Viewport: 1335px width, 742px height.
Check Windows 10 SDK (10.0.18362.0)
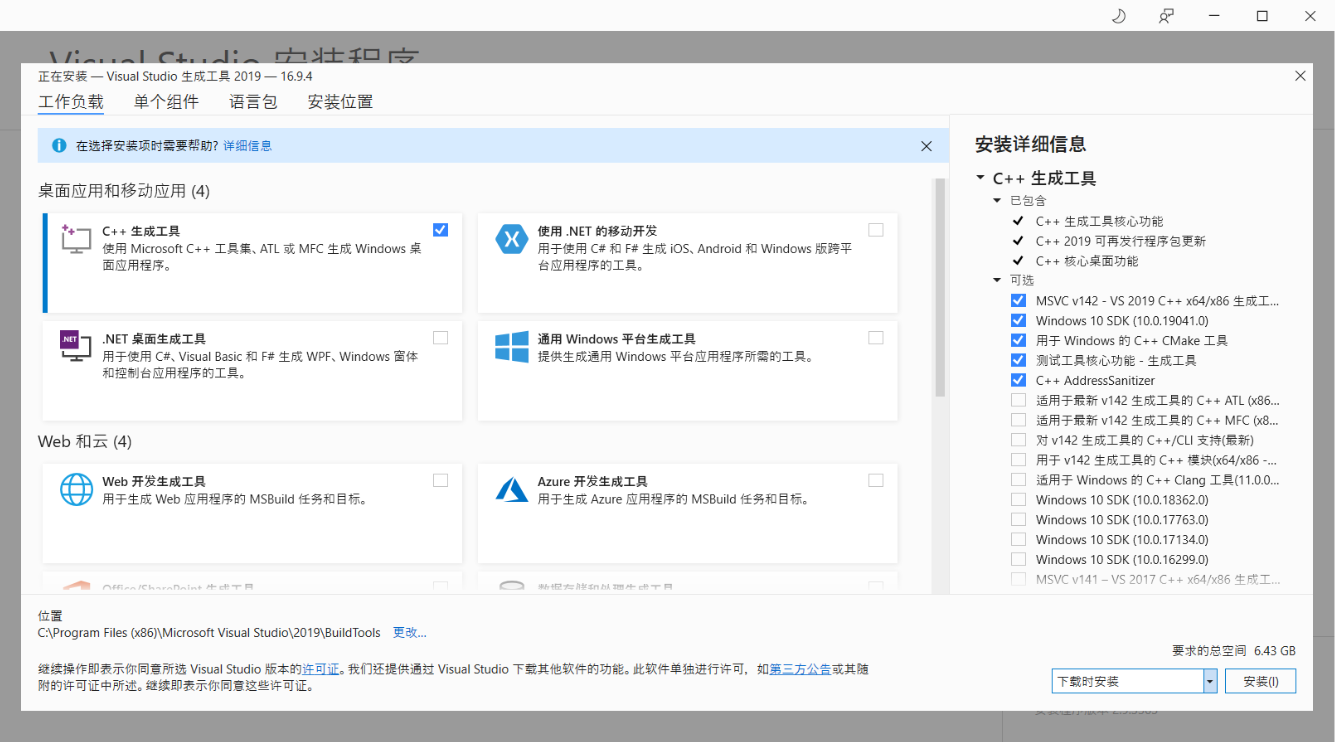click(1018, 500)
